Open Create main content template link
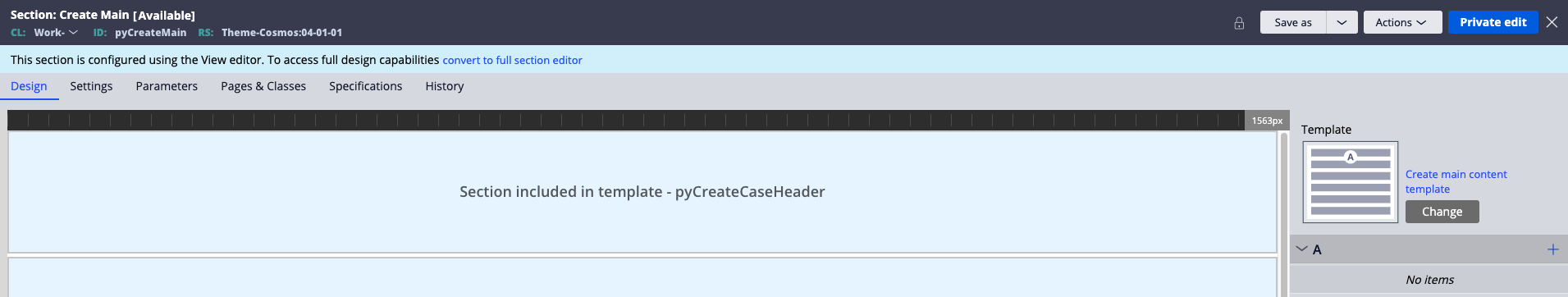This screenshot has width=1568, height=297. click(x=1456, y=181)
